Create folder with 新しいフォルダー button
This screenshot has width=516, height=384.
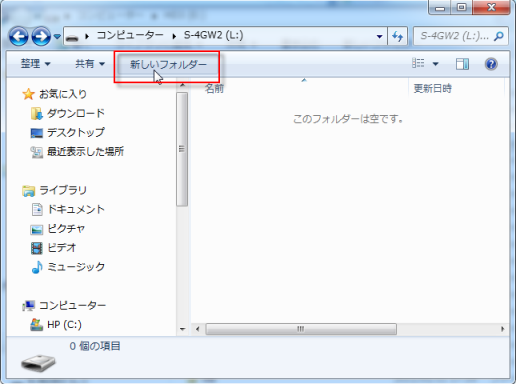pyautogui.click(x=168, y=64)
